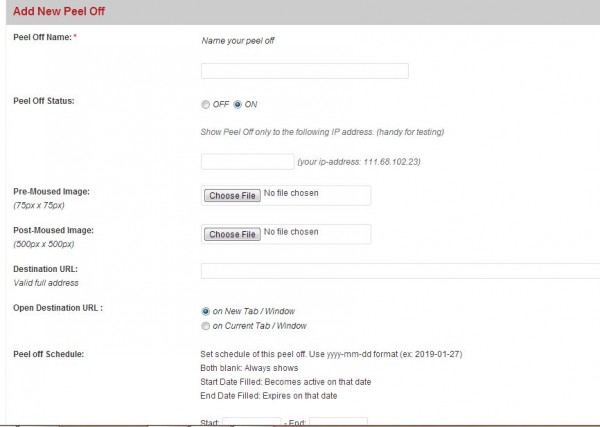Click "No file chosen" beside Pre-Moused Image

(291, 193)
